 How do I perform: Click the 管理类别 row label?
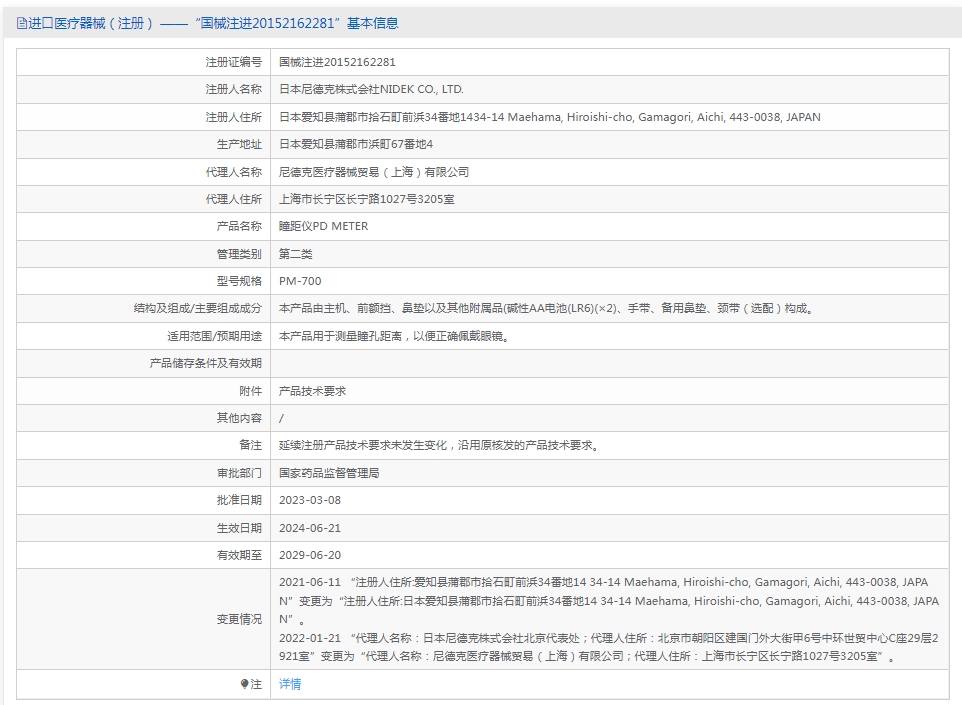[239, 254]
